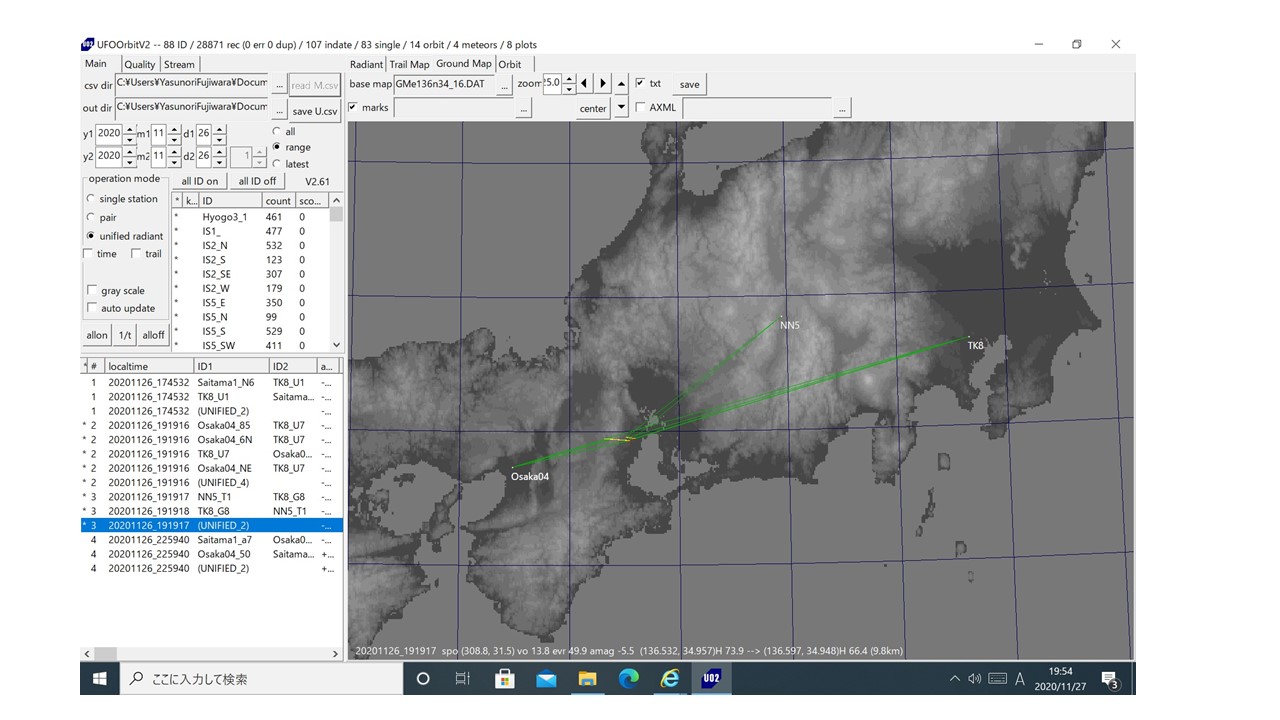
Task: Click the y1 year up spinner arrow
Action: [128, 130]
